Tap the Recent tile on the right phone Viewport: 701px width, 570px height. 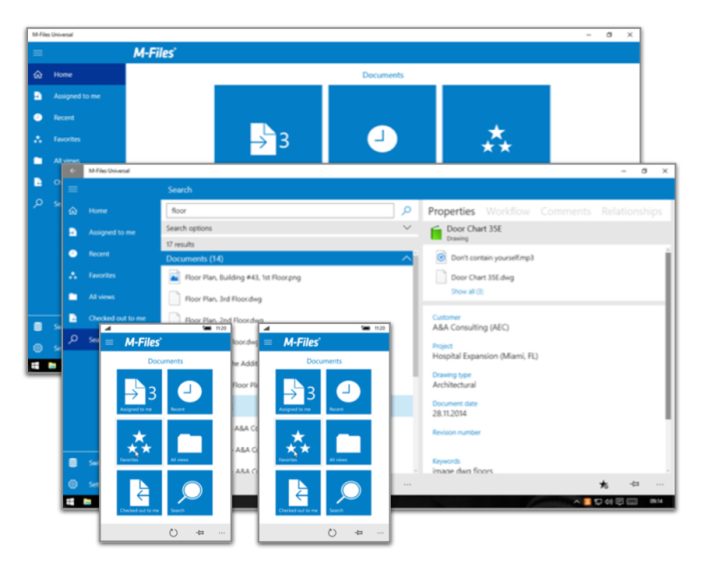348,392
